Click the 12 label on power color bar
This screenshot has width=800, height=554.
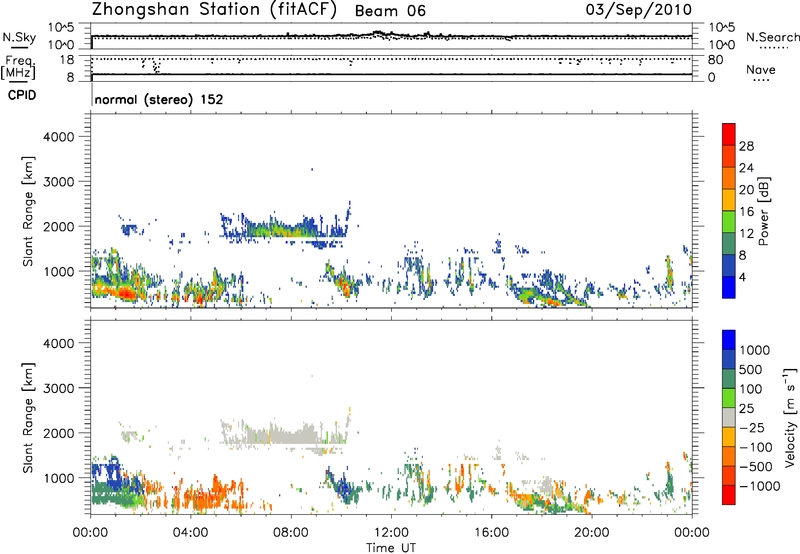(746, 234)
